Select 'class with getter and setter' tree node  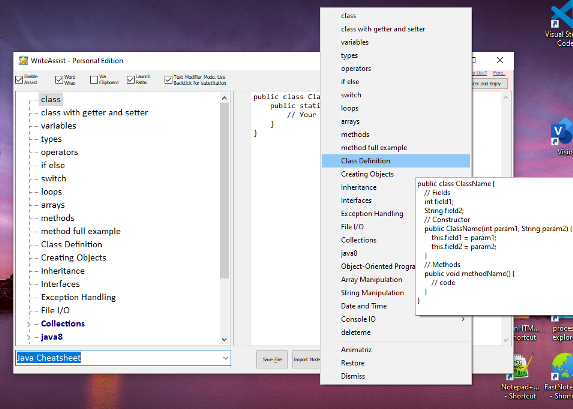pyautogui.click(x=94, y=113)
